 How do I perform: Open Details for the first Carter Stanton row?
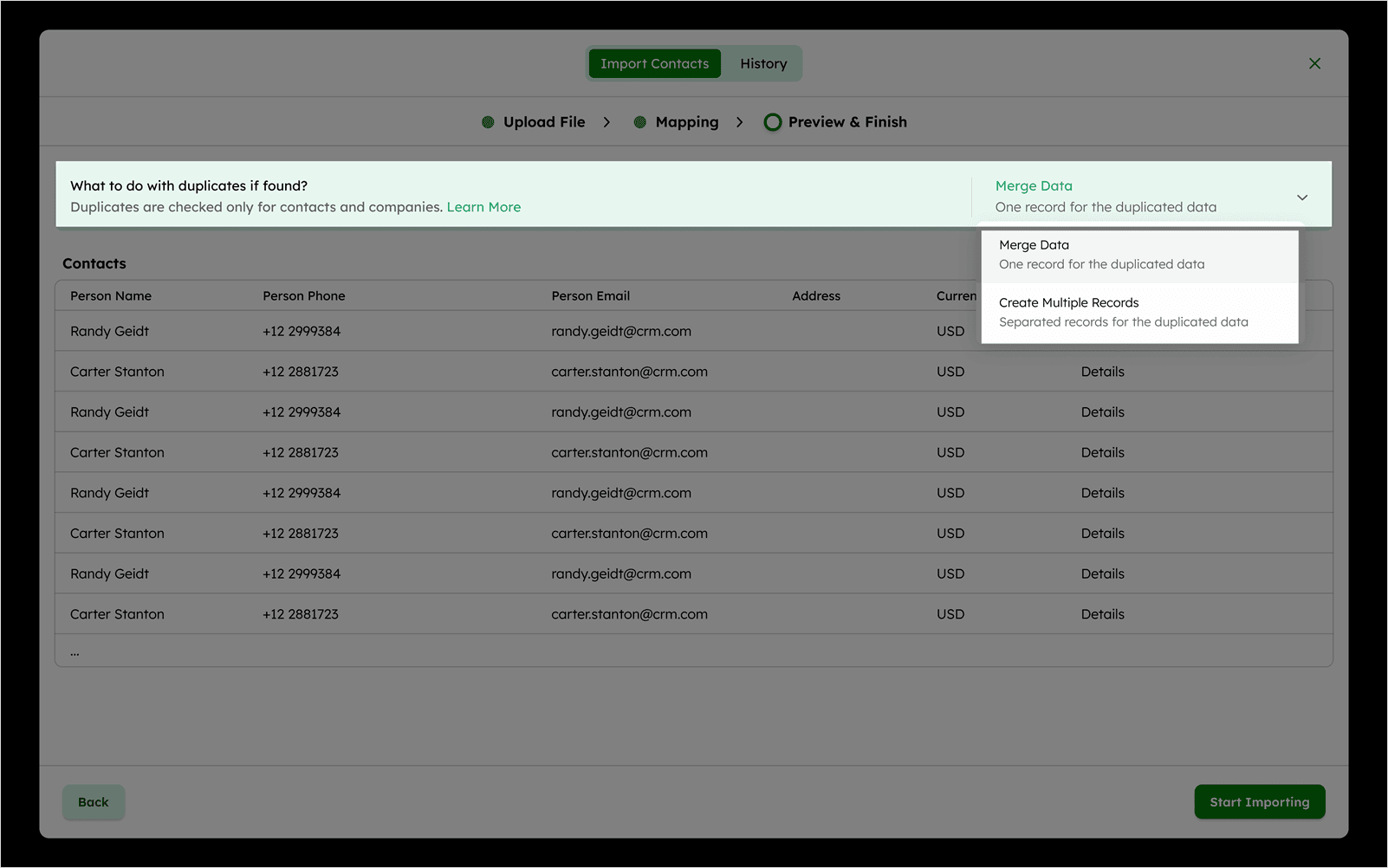click(x=1102, y=372)
